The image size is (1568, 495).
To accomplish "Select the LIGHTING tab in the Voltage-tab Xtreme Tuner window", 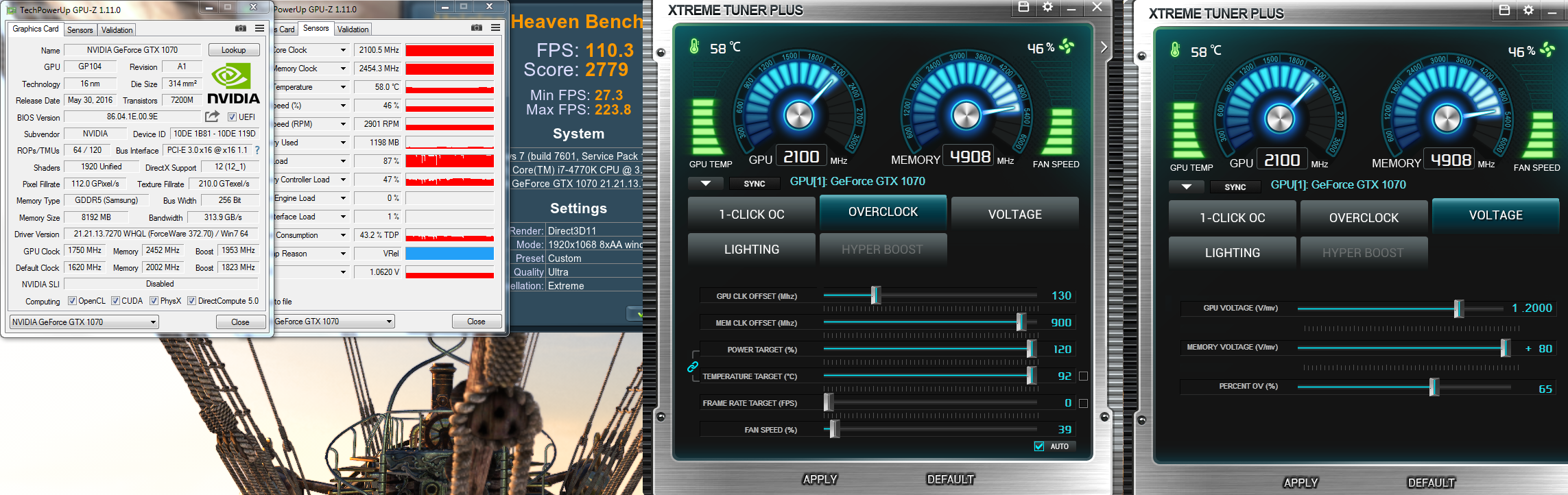I will pyautogui.click(x=1233, y=253).
